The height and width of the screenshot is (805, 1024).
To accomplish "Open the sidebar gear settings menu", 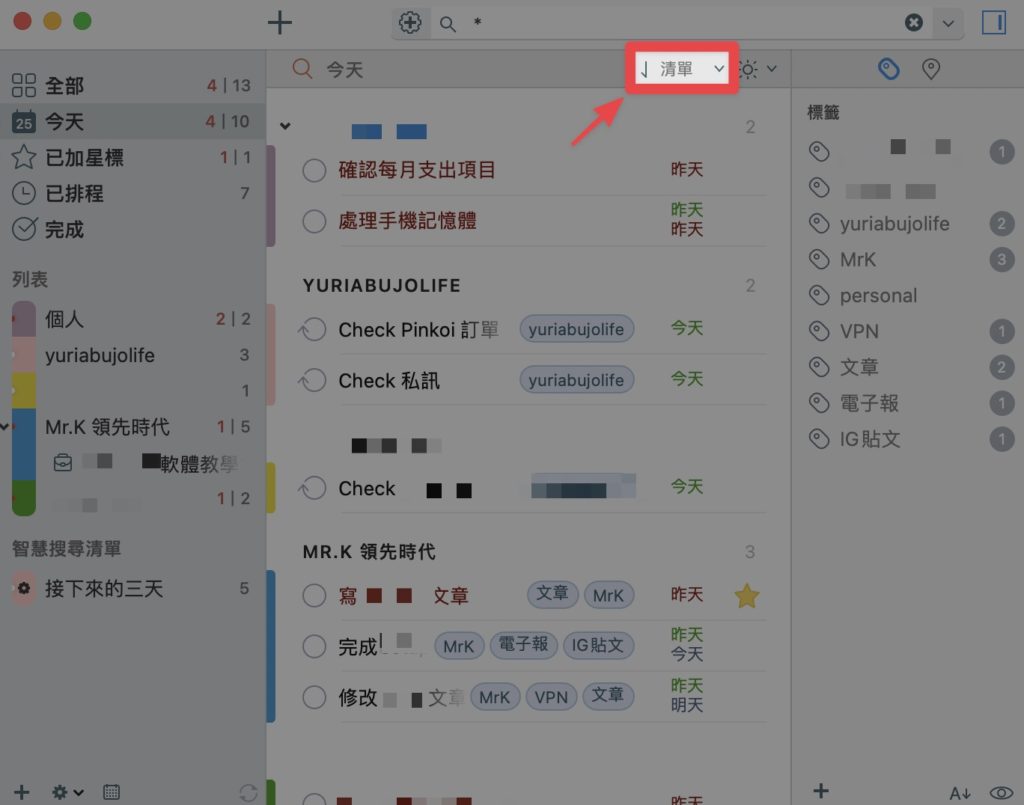I will 67,792.
